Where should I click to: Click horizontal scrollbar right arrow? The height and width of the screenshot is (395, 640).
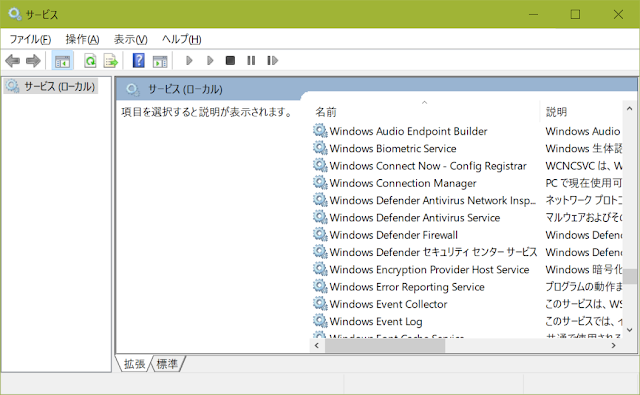click(613, 345)
